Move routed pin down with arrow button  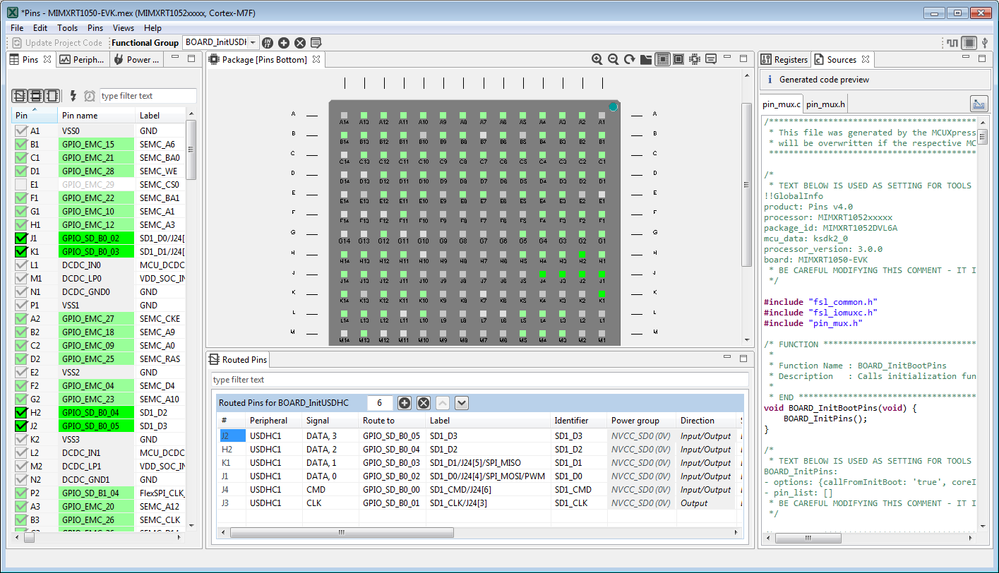click(461, 403)
